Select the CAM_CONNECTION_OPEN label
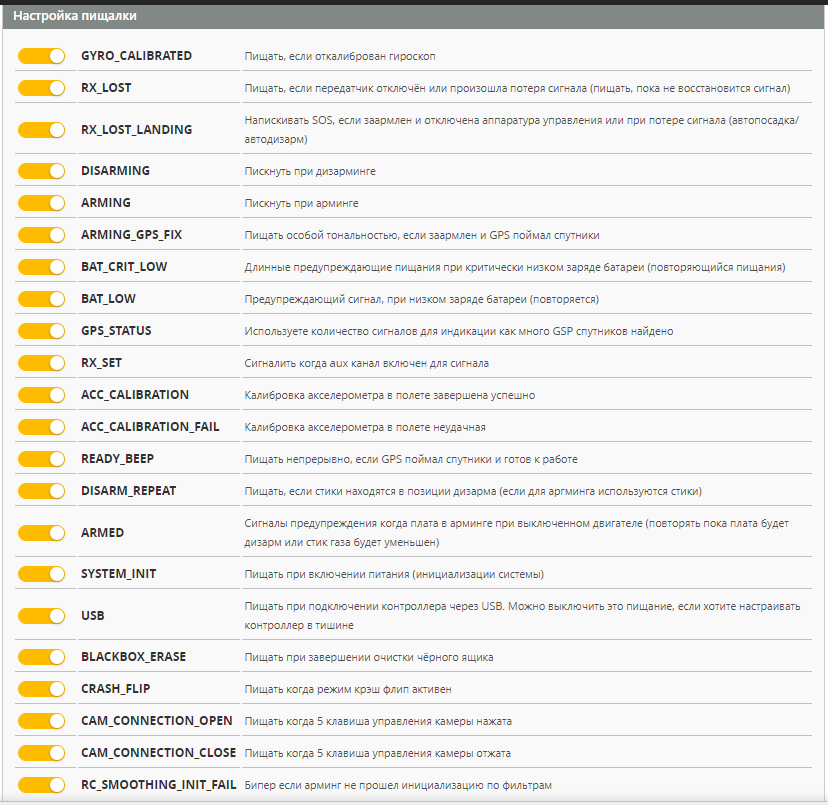 click(x=157, y=721)
